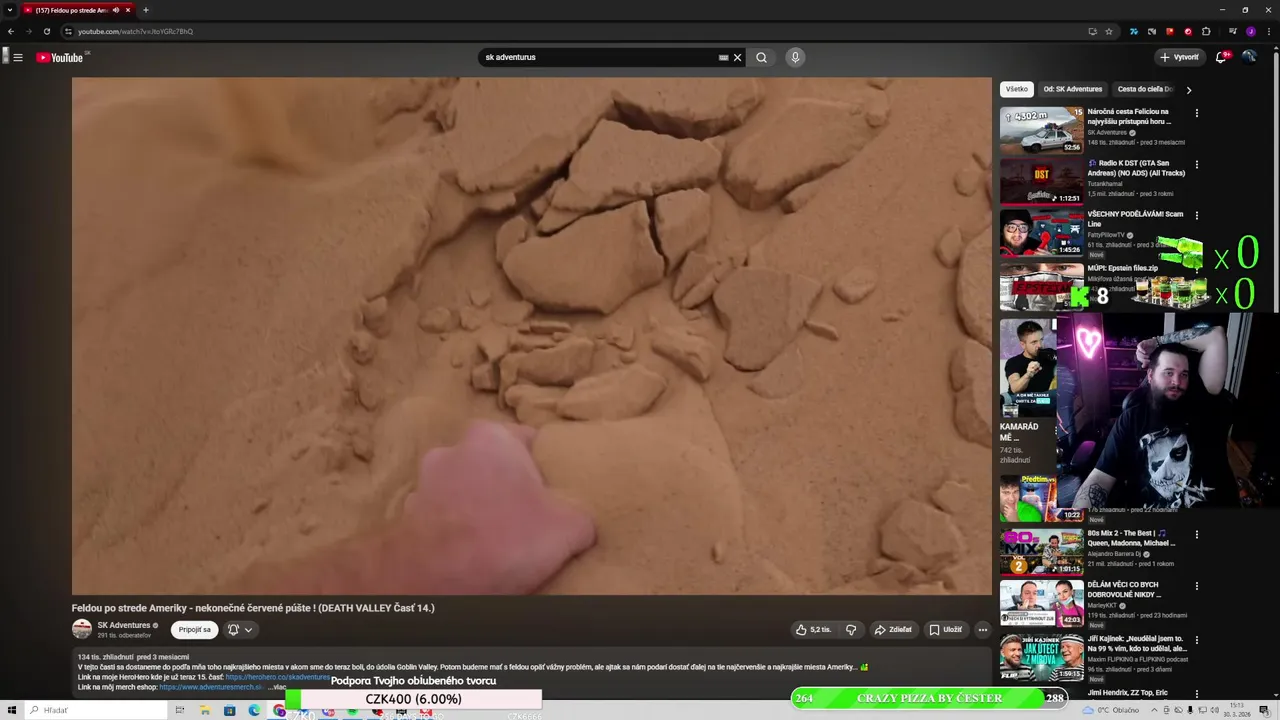Viewport: 1280px width, 720px height.
Task: Open the Radio K DST thumbnail
Action: pos(1041,181)
